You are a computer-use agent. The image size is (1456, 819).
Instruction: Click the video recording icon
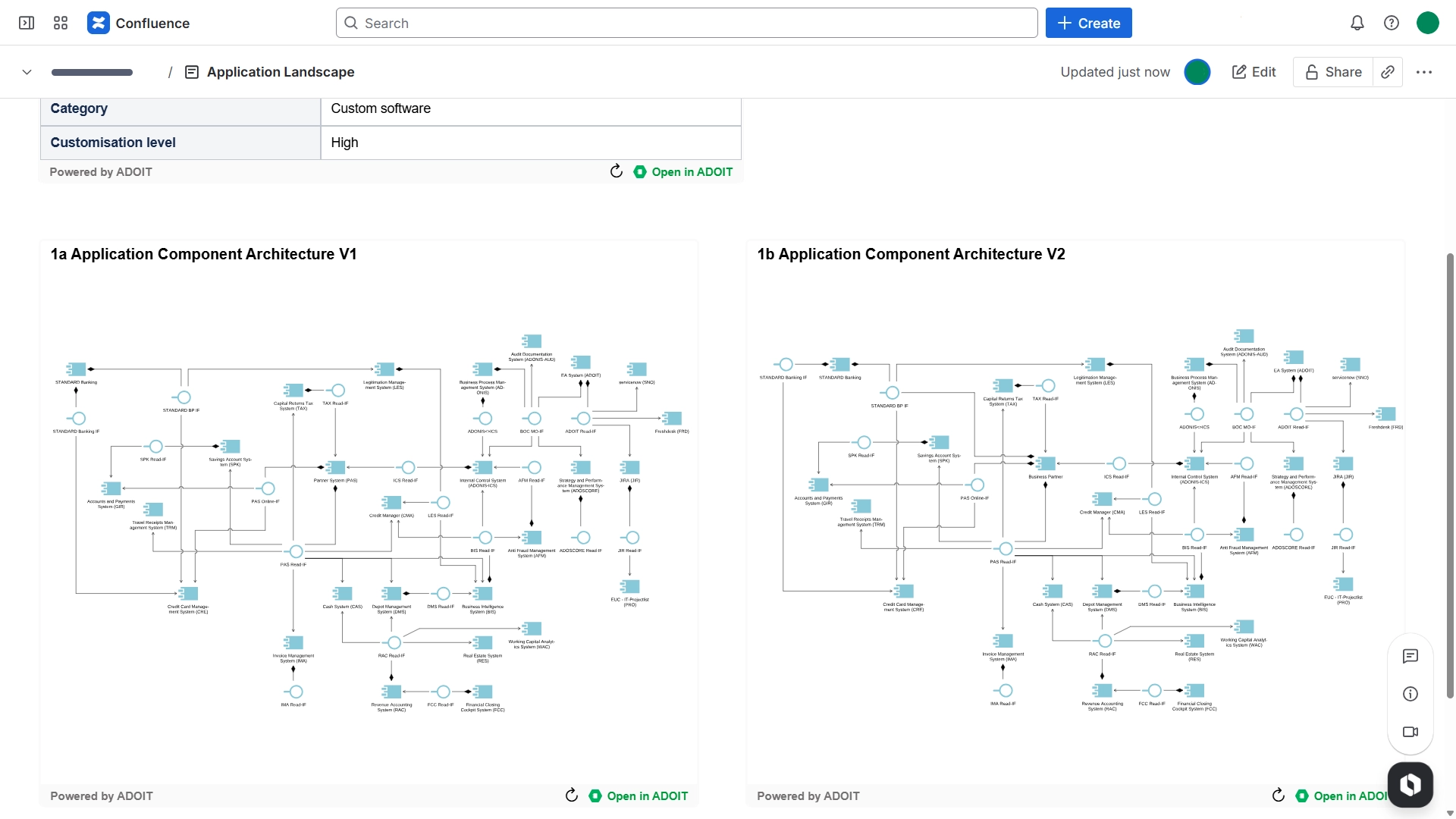1410,732
